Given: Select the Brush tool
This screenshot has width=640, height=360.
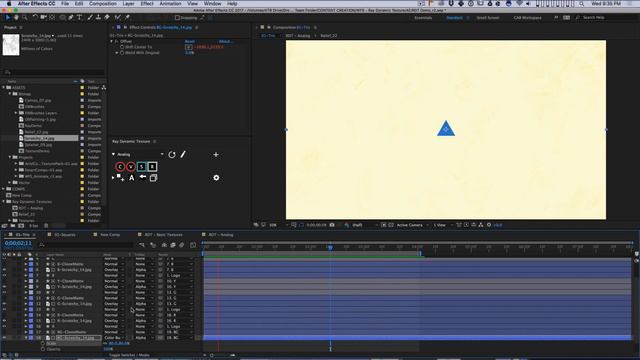Looking at the screenshot, I should pos(90,18).
